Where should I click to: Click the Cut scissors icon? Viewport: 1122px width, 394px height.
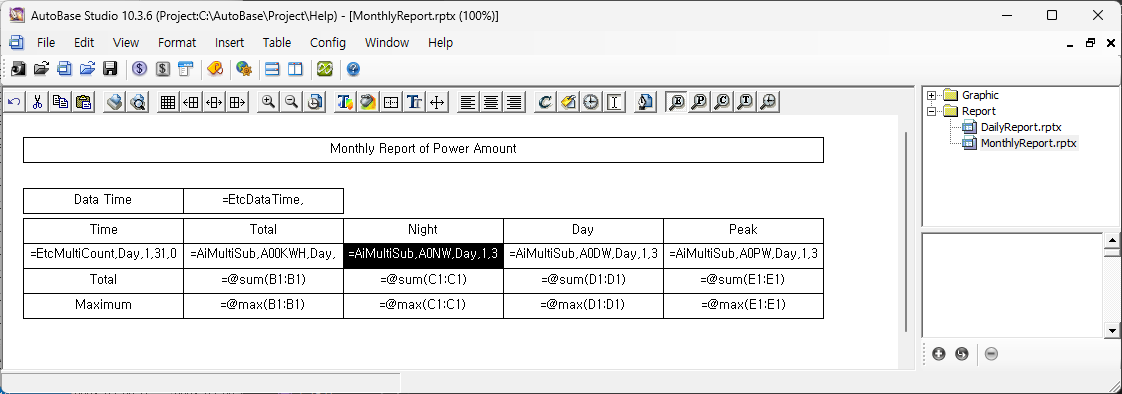coord(37,102)
